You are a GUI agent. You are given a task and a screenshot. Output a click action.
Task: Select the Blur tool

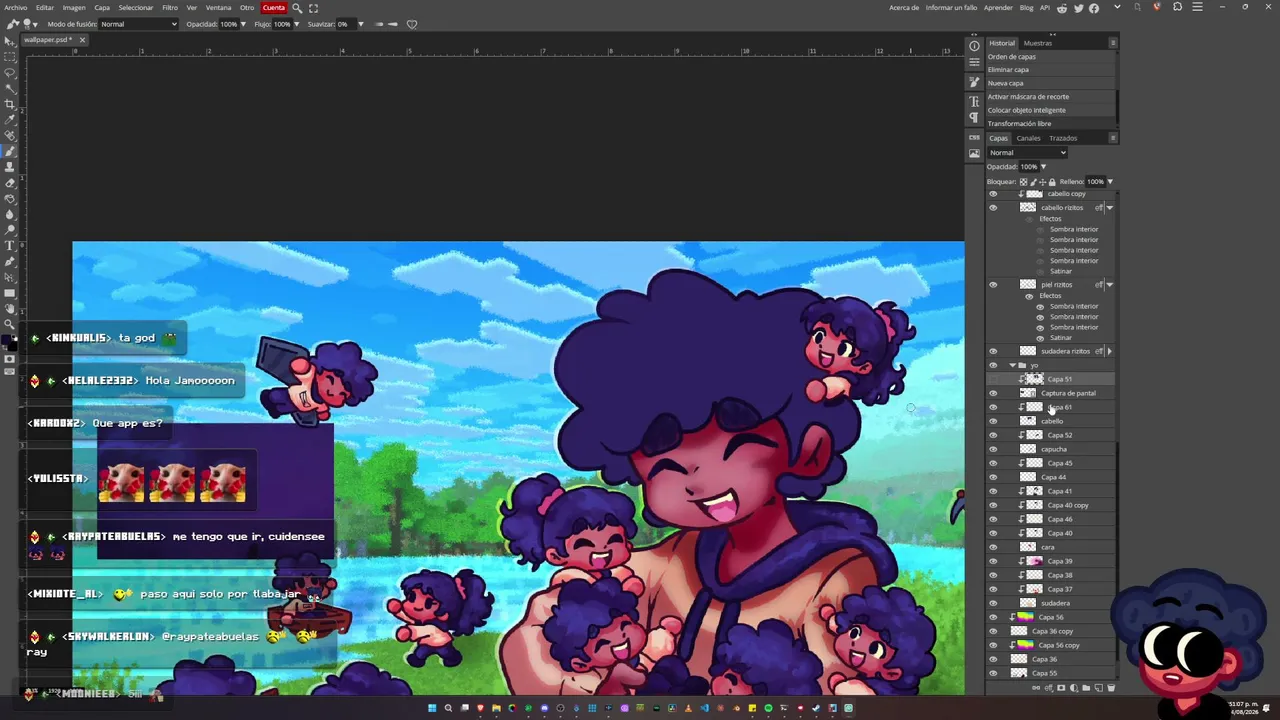coord(10,214)
